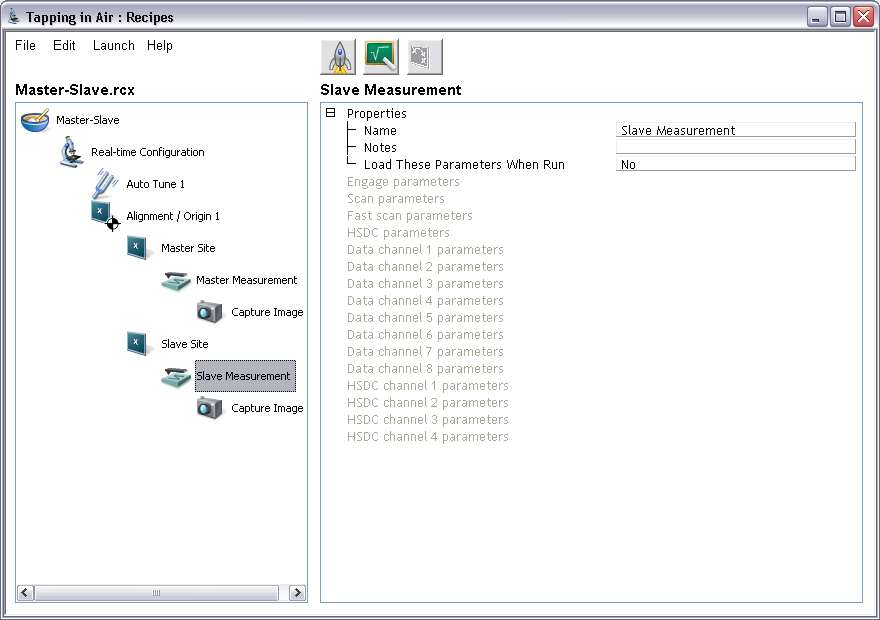Open the File menu
This screenshot has width=880, height=620.
pos(25,46)
